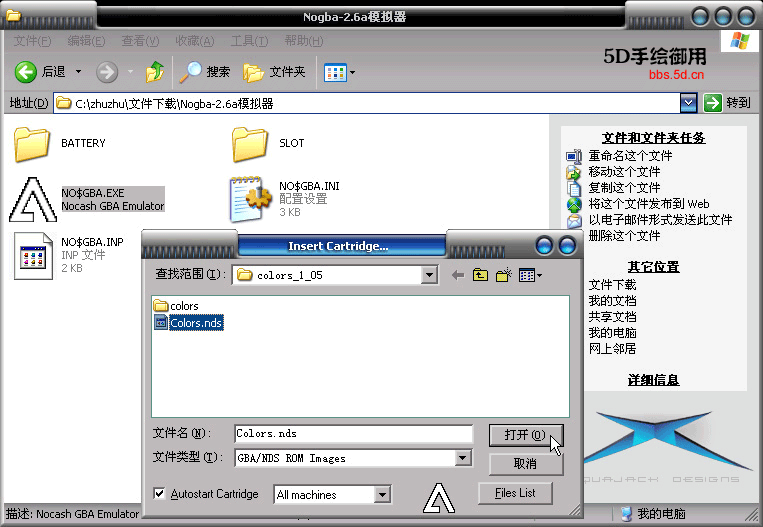Open 我的文档 under other places
This screenshot has width=763, height=527.
tap(612, 301)
